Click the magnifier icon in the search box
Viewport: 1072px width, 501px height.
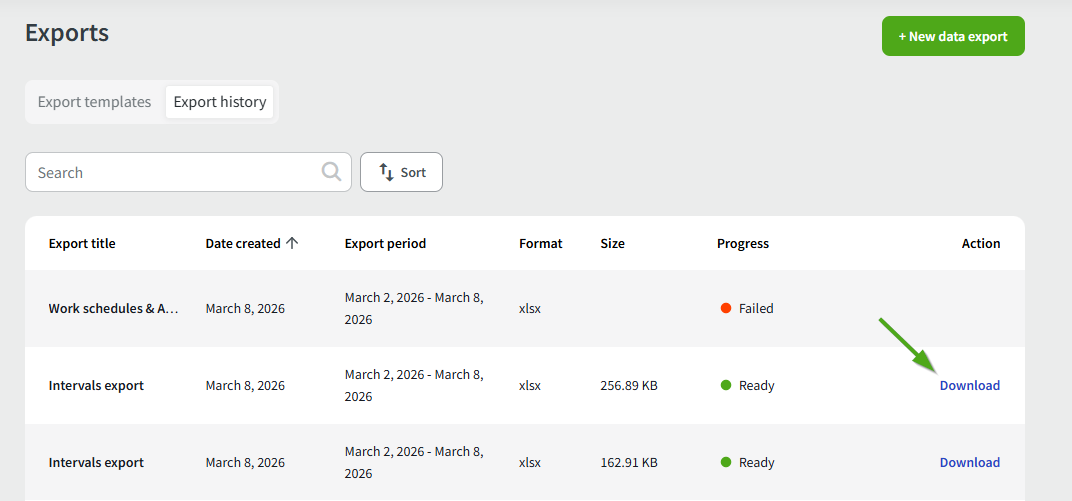[331, 172]
